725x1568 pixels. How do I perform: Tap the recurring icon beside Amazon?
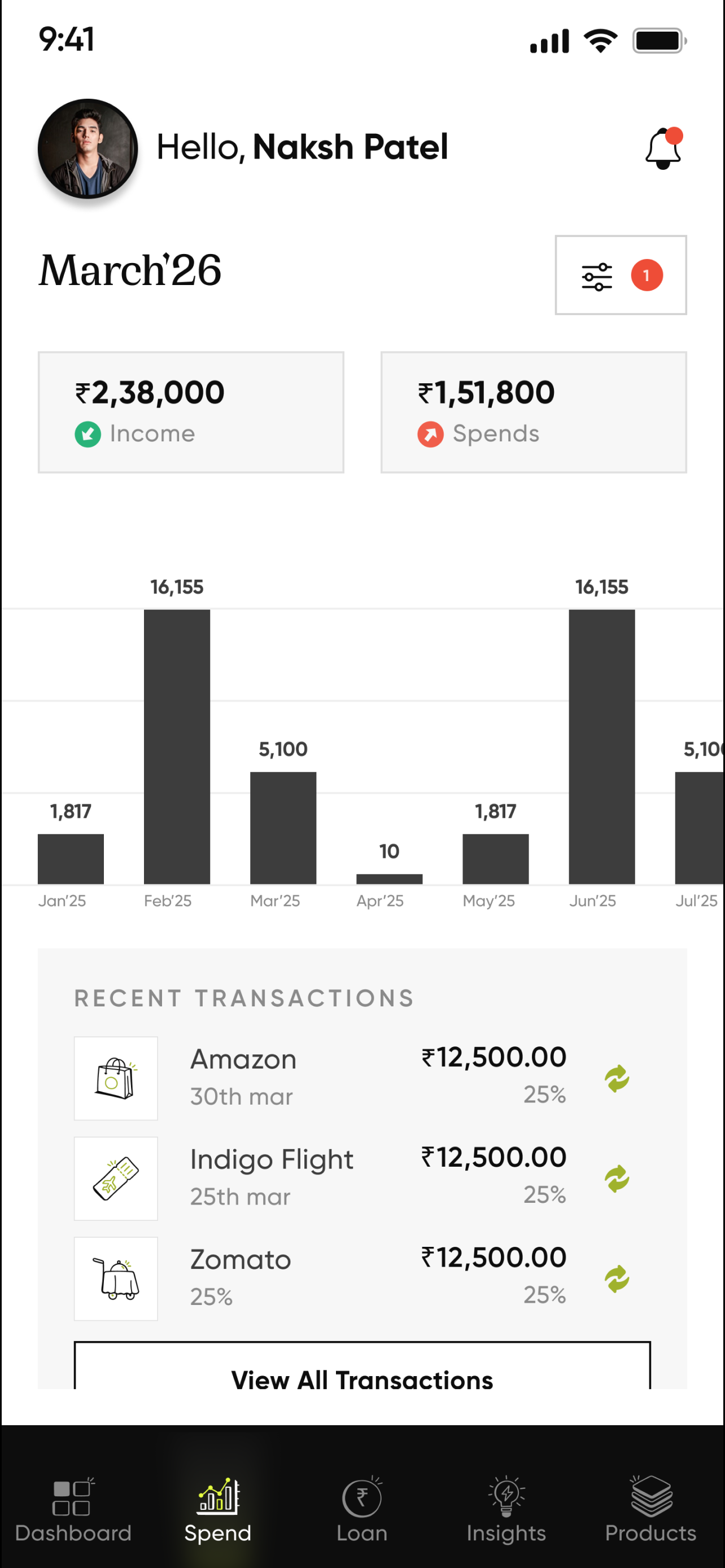point(617,1078)
